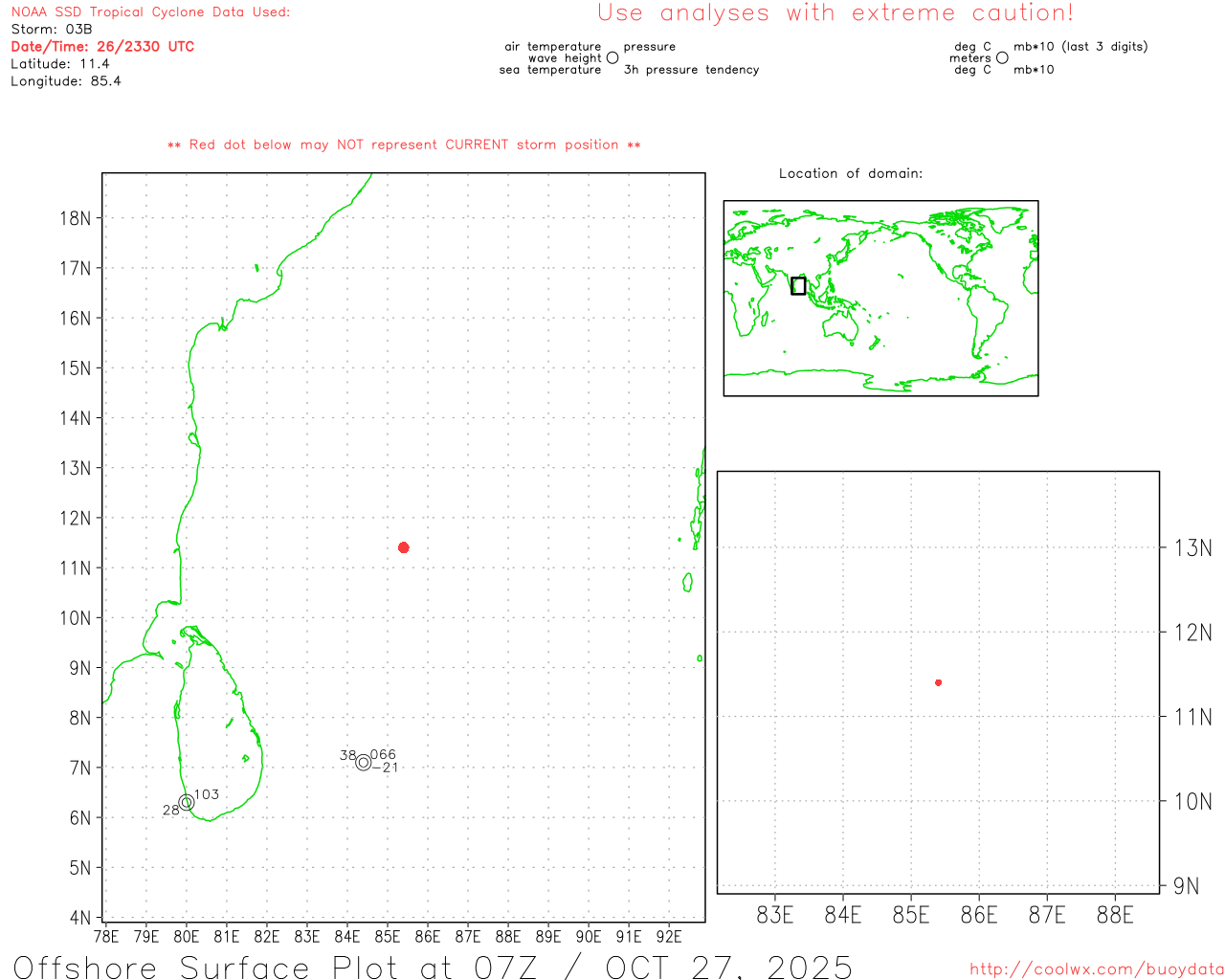Click the Date/Time 26/2330 UTC text
The image size is (1225, 980).
coord(102,46)
